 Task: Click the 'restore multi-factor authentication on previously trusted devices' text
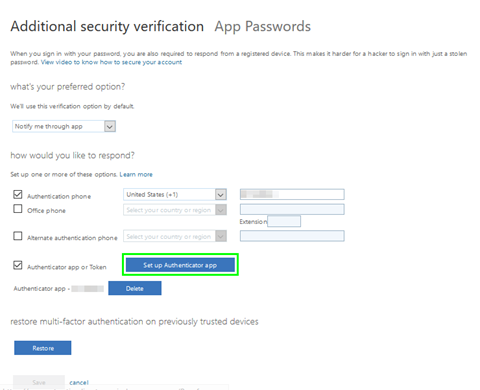coord(134,322)
